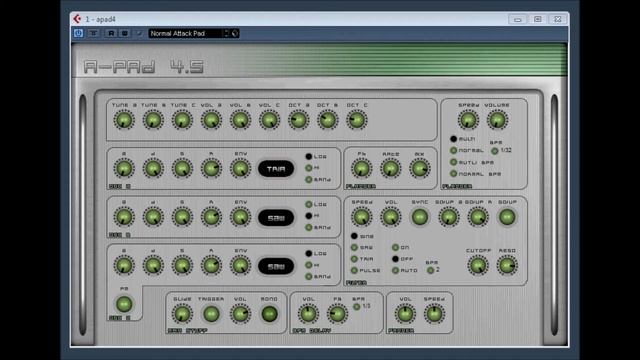Click the preset up/down arrows
This screenshot has width=640, height=360.
pos(227,33)
